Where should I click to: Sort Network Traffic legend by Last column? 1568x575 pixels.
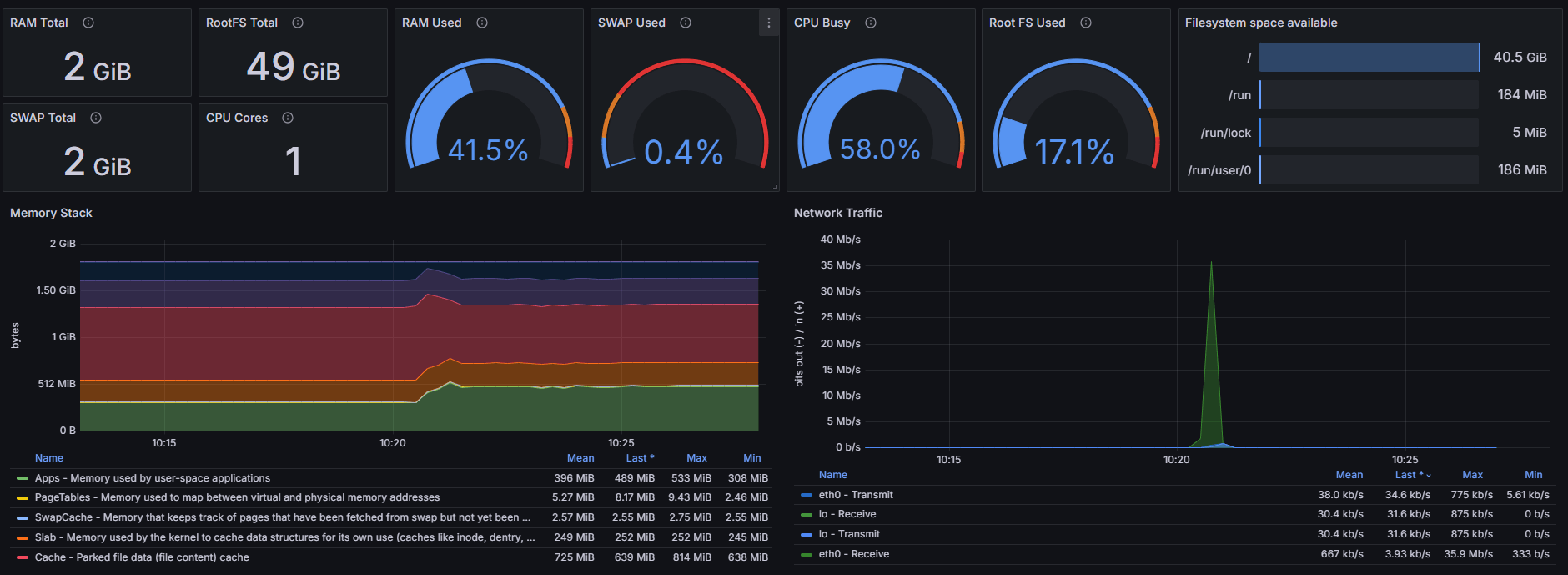tap(1409, 475)
